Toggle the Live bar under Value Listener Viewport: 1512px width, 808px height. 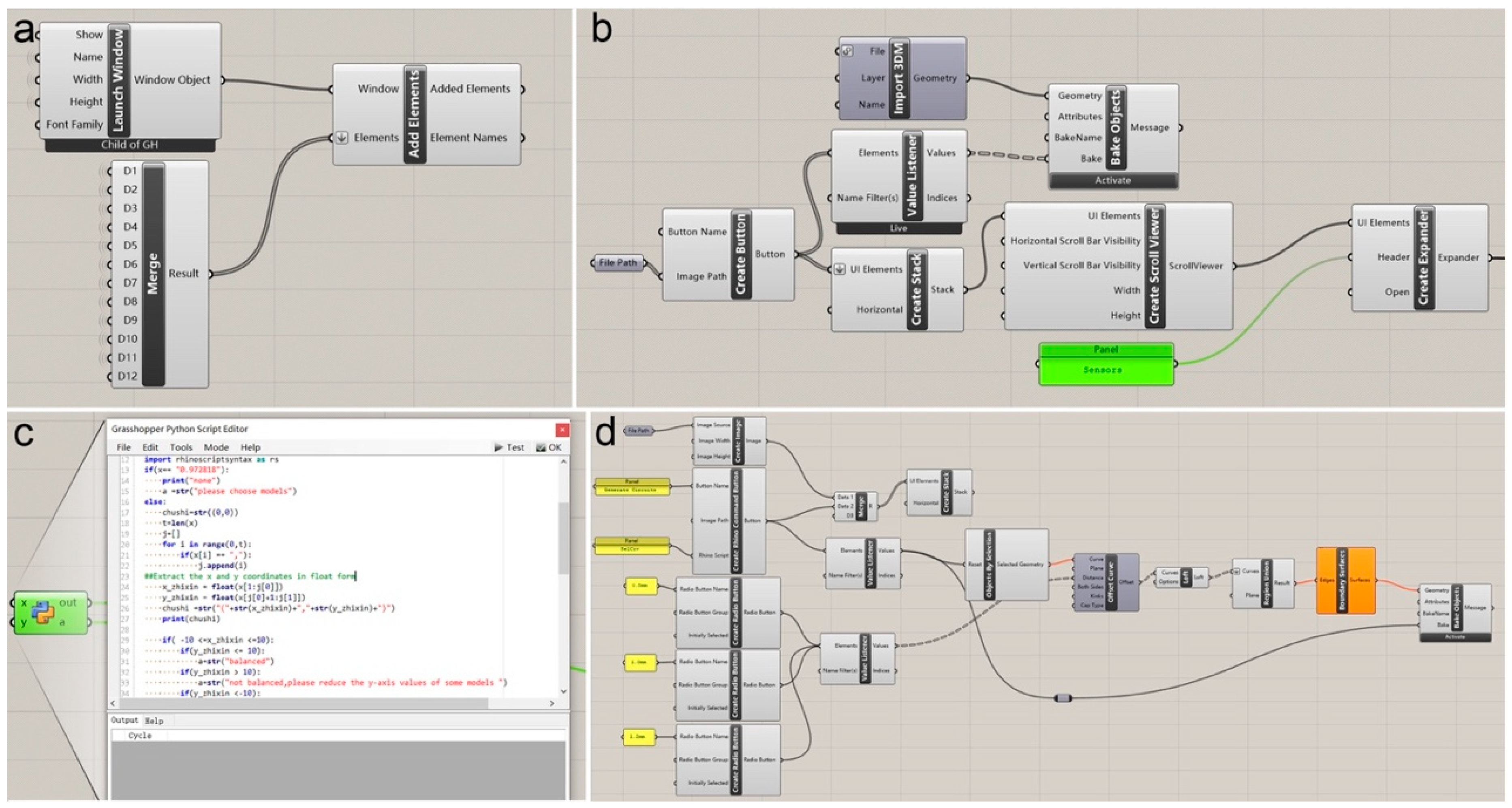(x=898, y=228)
